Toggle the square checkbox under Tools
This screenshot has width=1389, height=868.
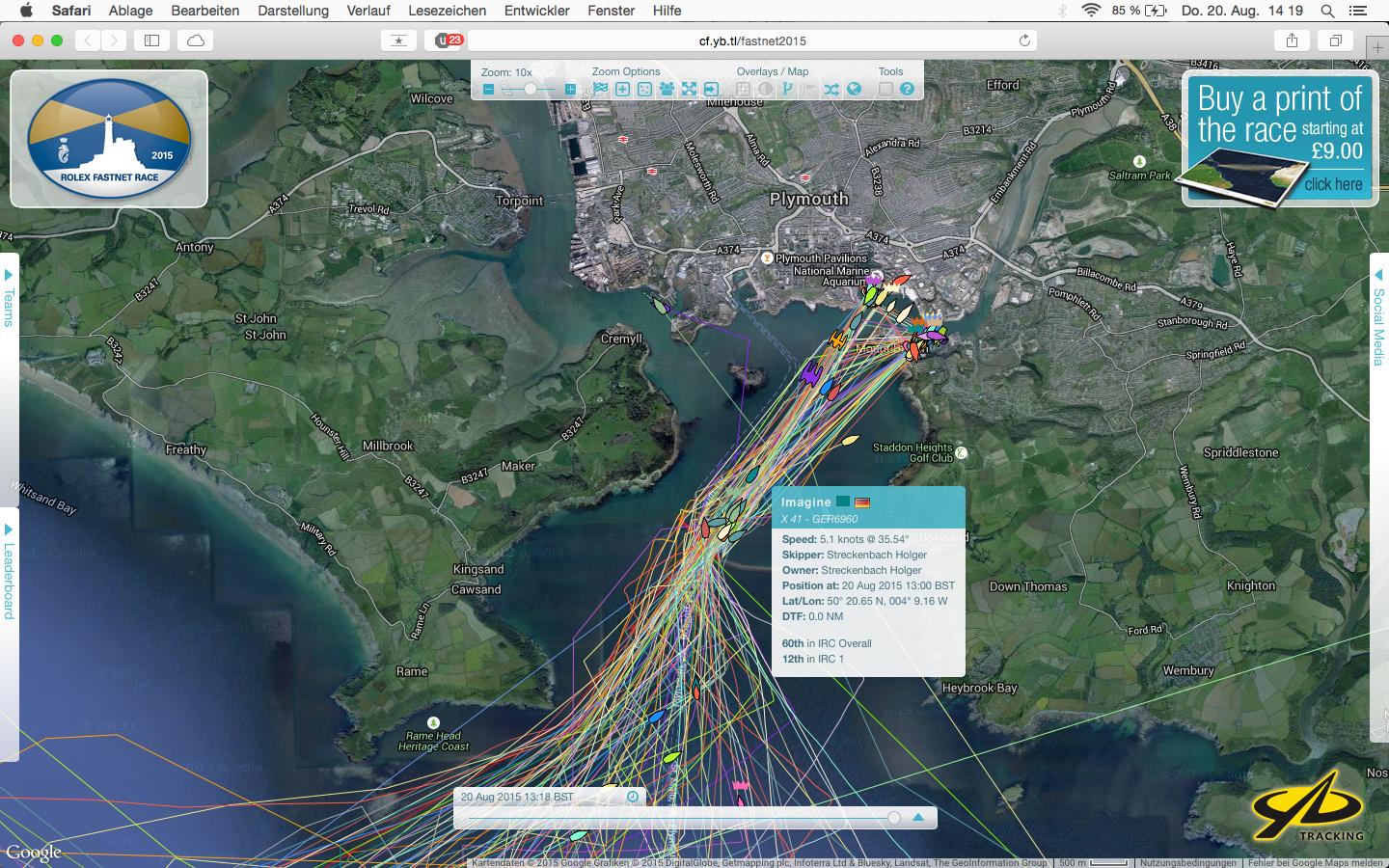[x=885, y=90]
